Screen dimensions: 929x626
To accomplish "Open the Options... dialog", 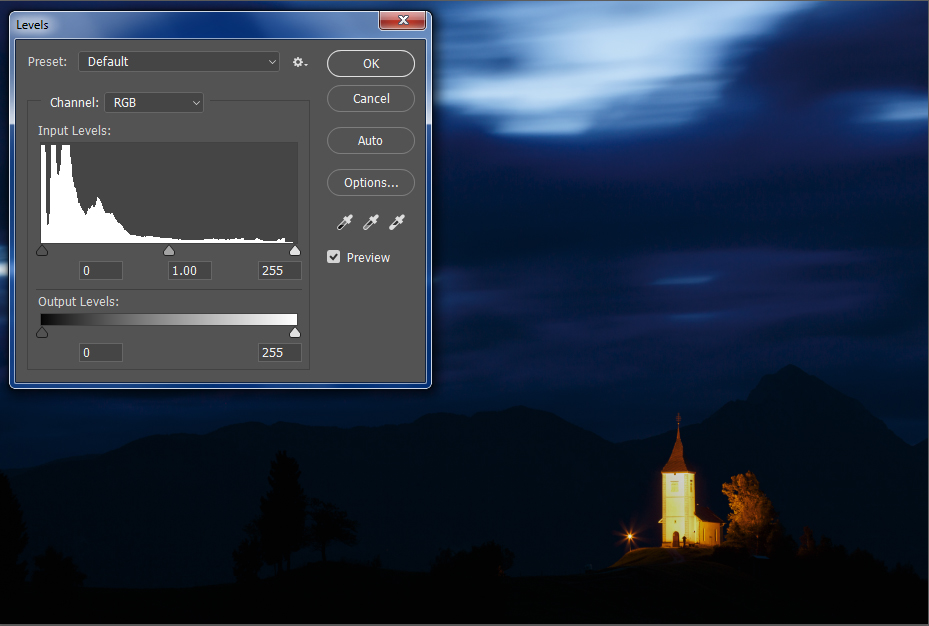I will (371, 182).
